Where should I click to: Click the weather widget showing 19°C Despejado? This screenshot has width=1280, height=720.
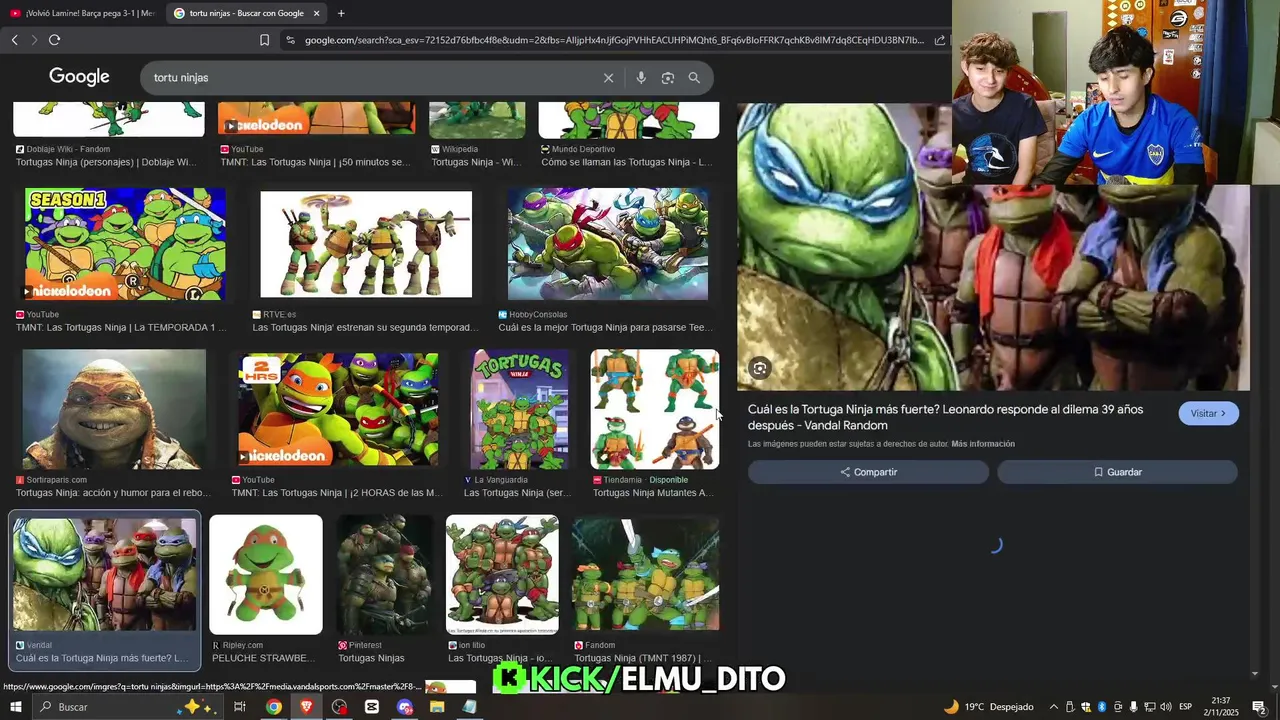989,707
